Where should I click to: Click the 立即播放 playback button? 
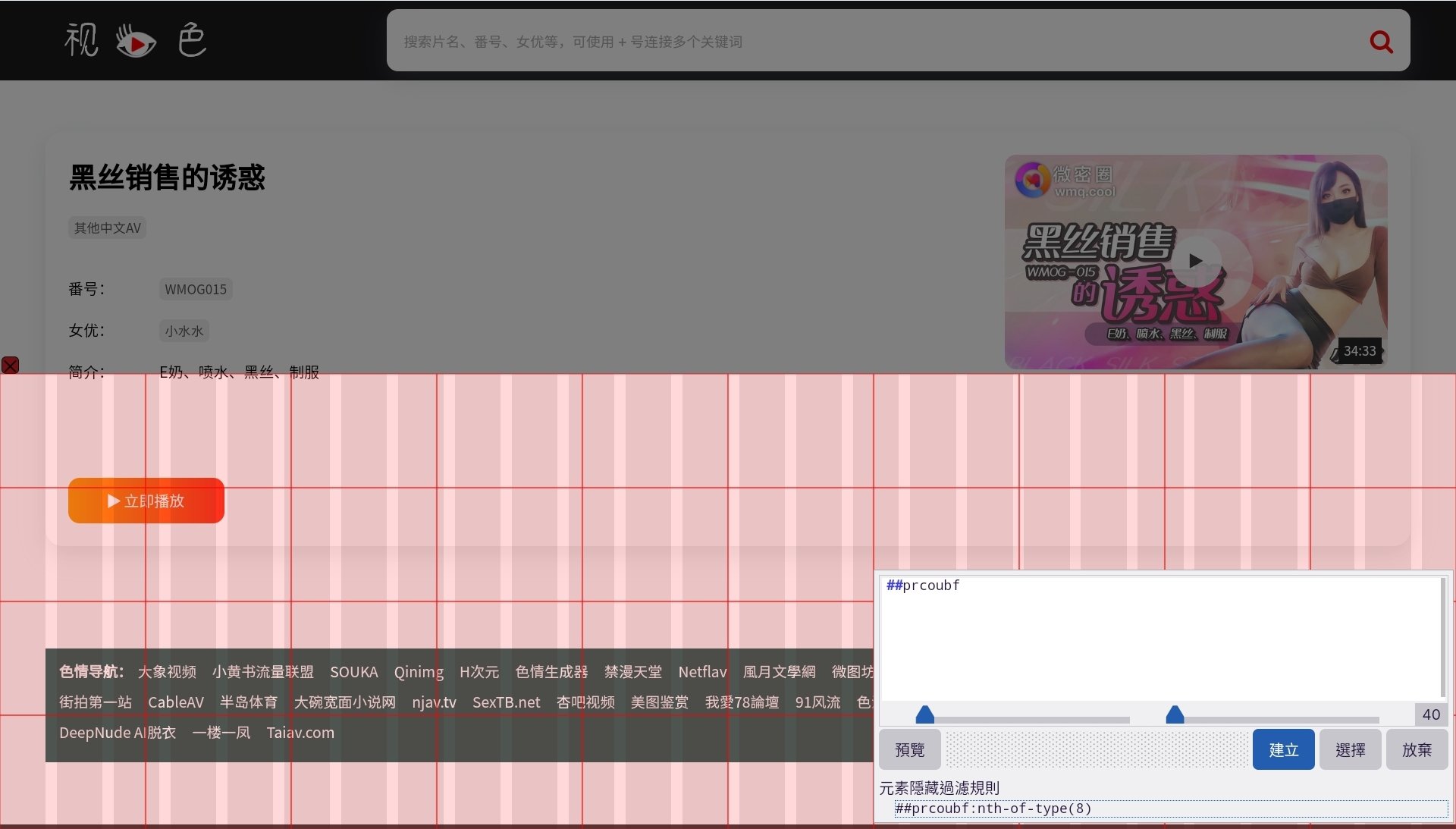coord(146,501)
